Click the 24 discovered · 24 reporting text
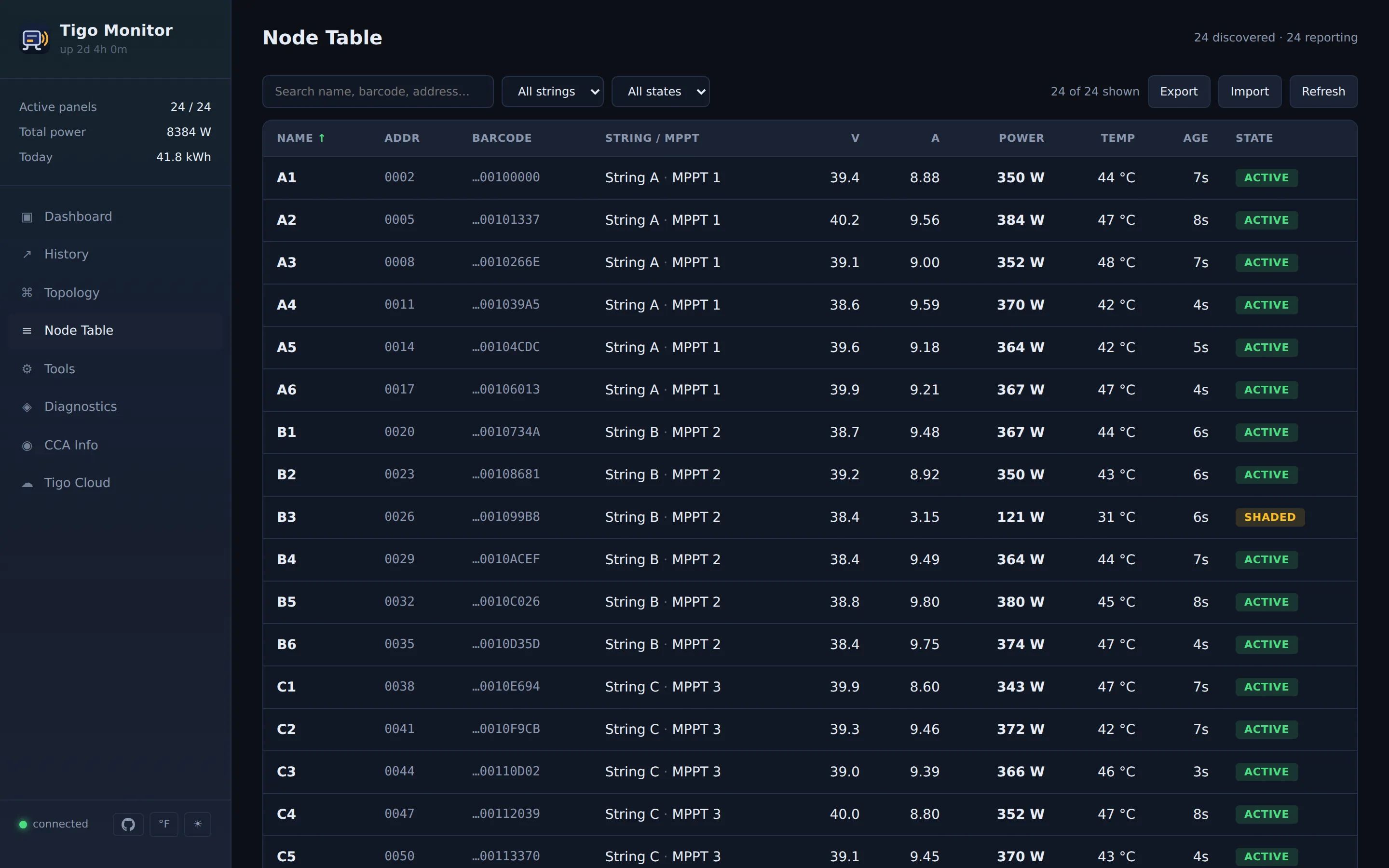Screen dimensions: 1389x868 (1275, 38)
